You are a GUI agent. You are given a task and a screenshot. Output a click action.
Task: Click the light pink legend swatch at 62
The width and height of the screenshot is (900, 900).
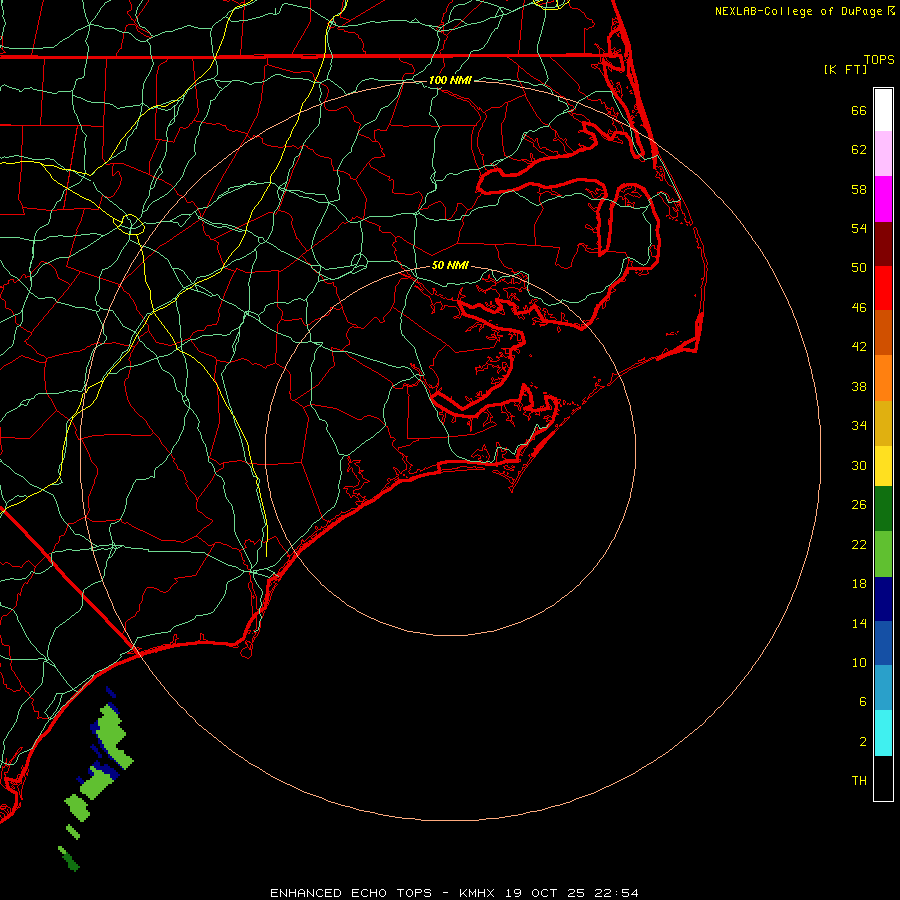click(883, 154)
